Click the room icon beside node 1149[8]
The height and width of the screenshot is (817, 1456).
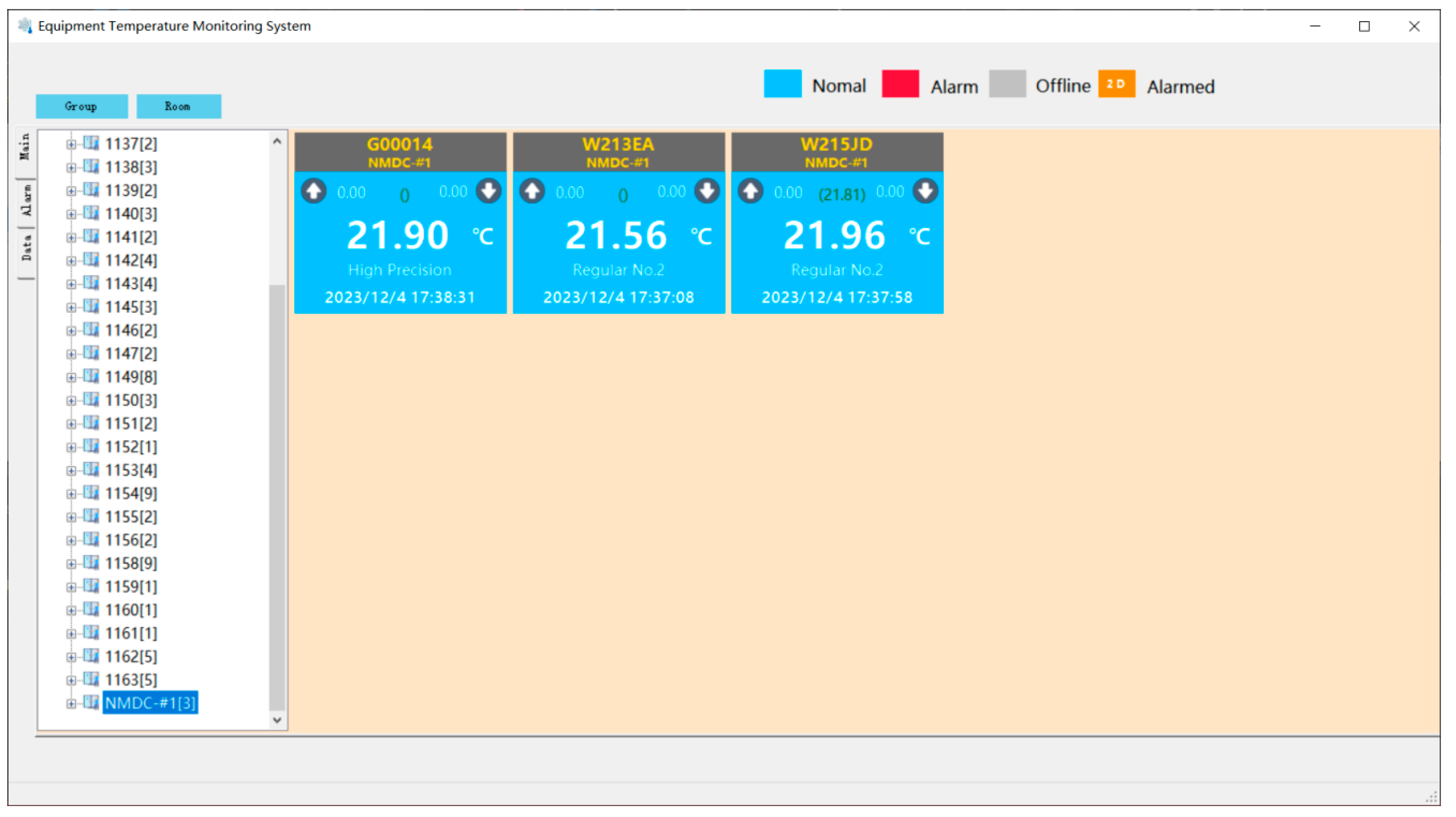pos(91,376)
